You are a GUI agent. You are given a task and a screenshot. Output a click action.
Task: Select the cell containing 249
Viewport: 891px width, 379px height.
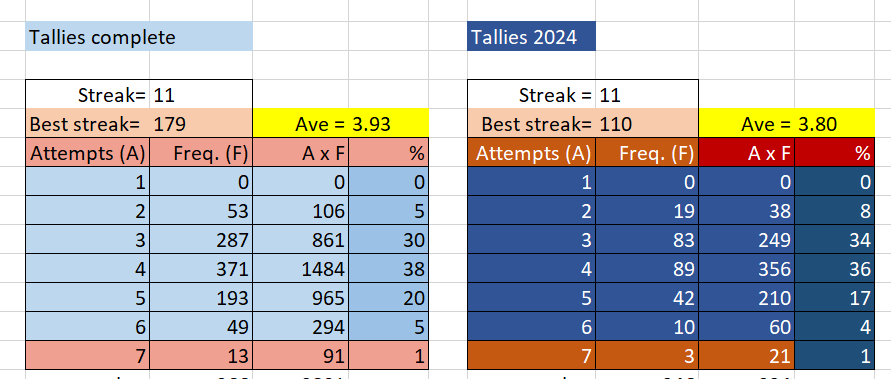tap(747, 239)
